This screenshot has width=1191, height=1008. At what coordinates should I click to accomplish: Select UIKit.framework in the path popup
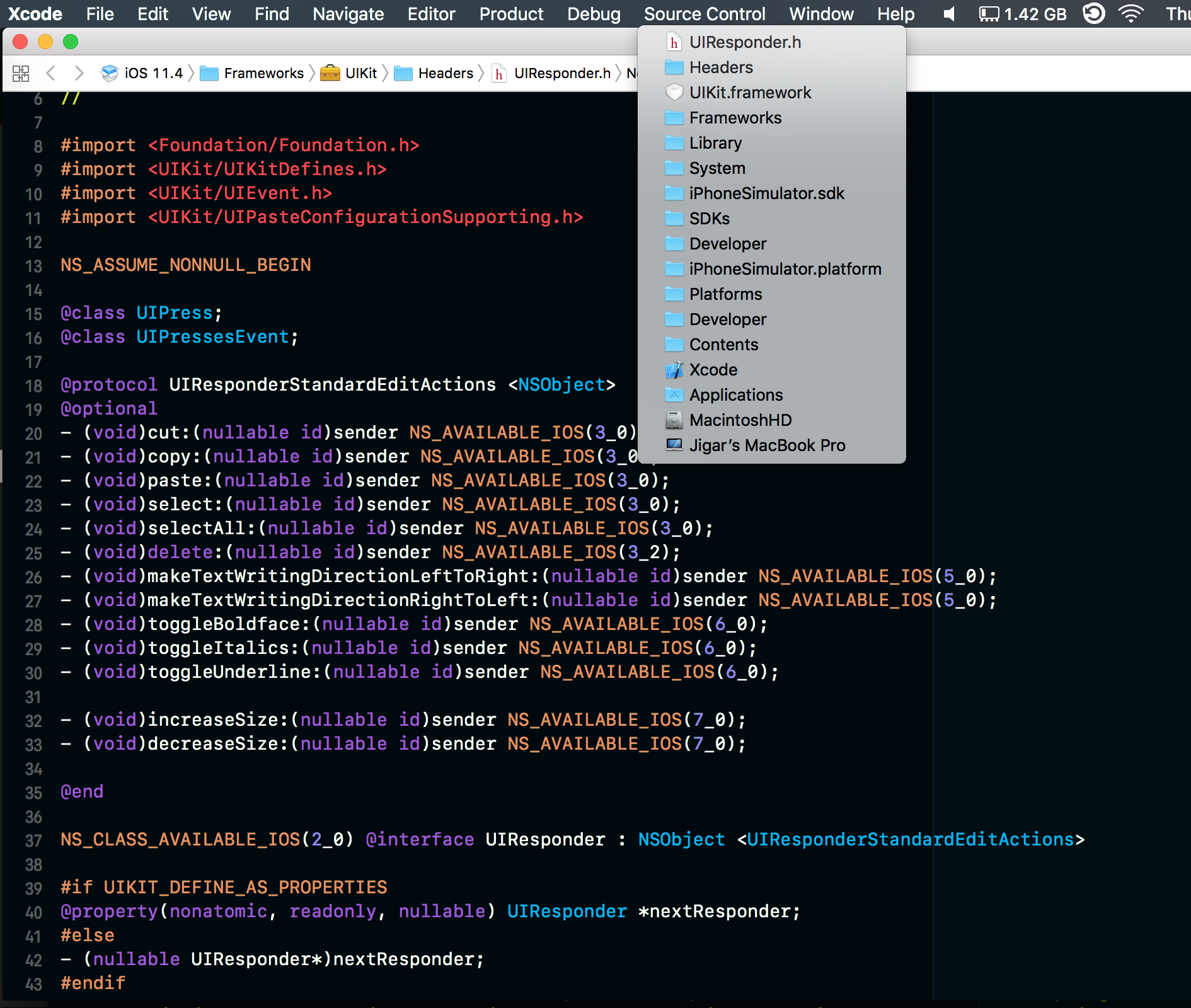772,93
